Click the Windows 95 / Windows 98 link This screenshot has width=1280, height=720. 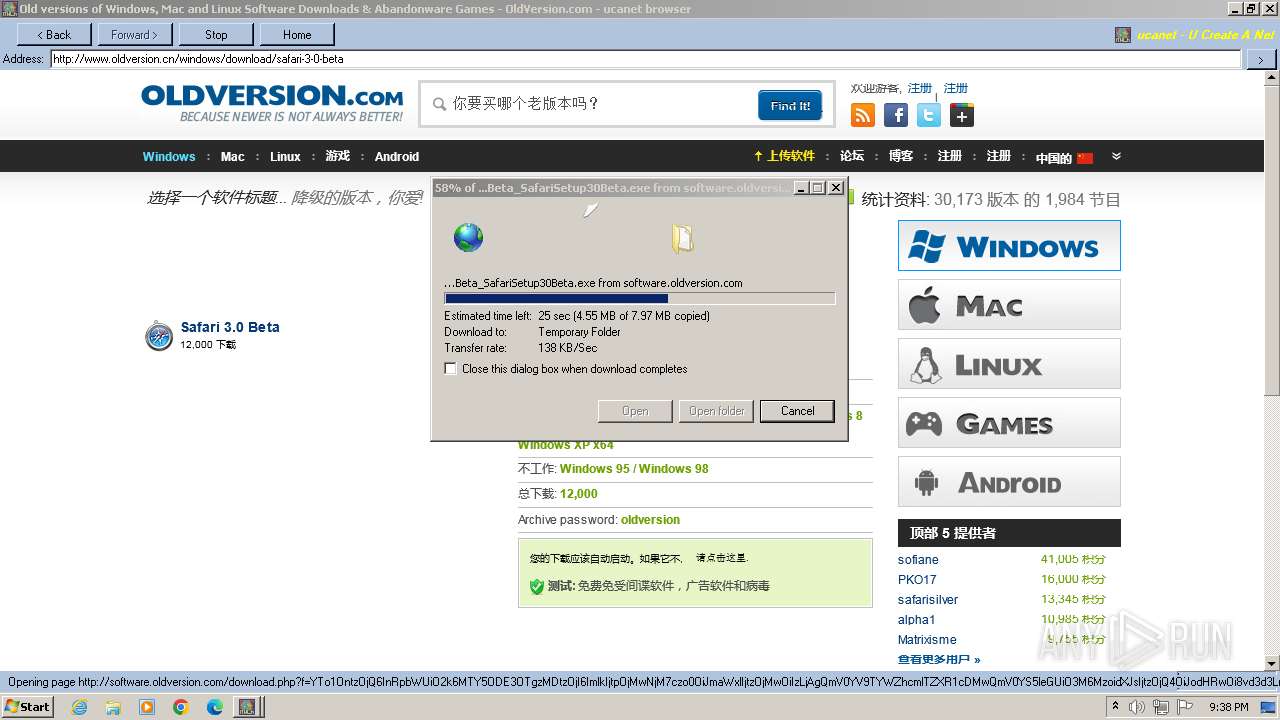click(x=634, y=469)
